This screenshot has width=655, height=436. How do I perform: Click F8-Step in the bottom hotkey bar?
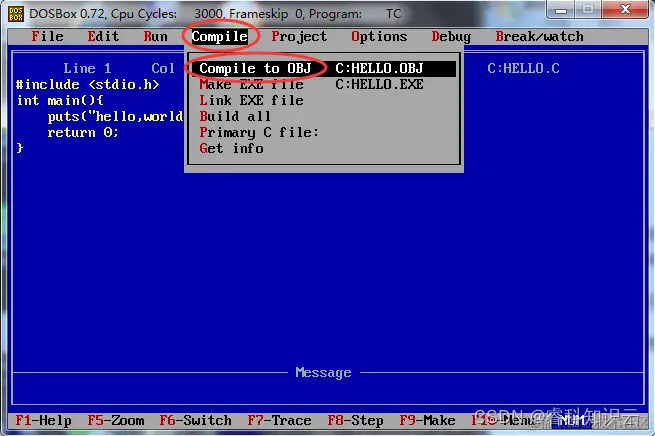pos(355,421)
